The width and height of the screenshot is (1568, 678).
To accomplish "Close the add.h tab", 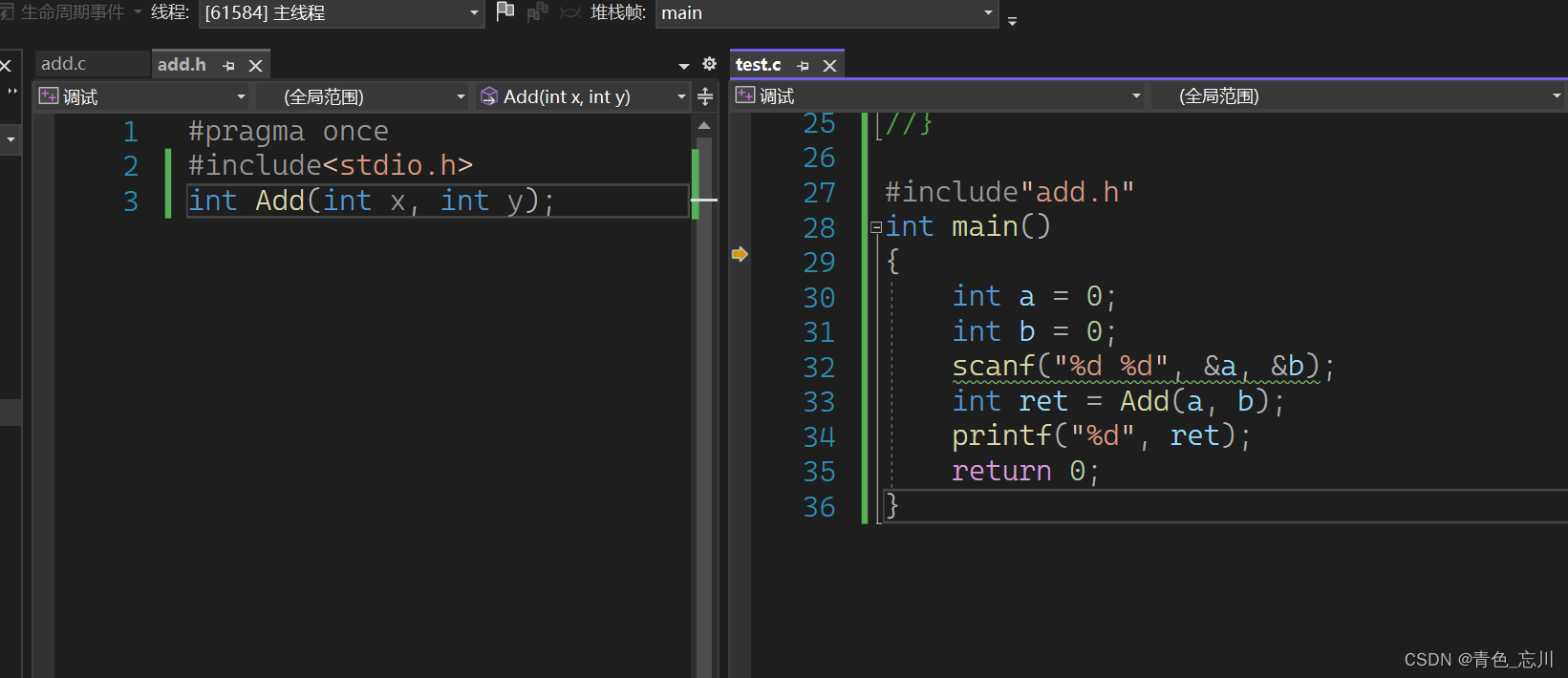I will point(255,66).
